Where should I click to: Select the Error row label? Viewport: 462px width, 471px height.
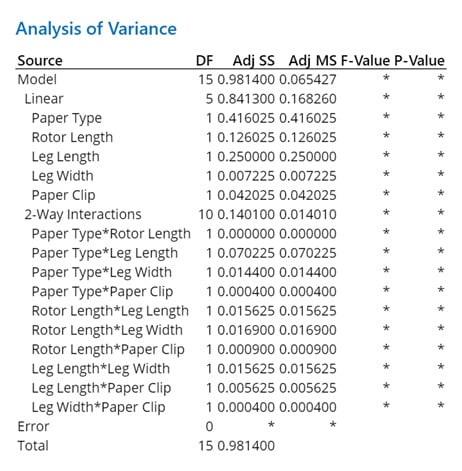(33, 427)
